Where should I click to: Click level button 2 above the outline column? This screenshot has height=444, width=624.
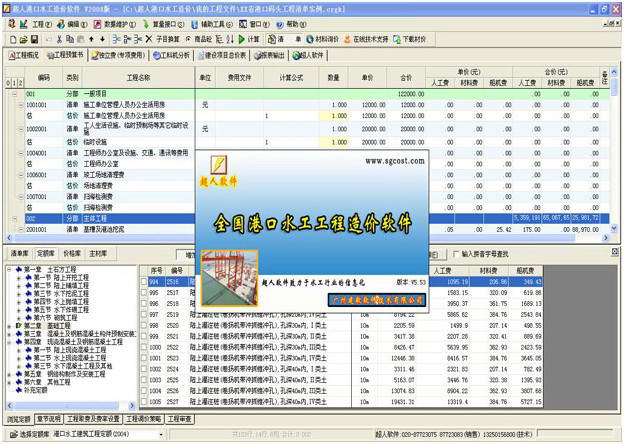(x=20, y=83)
